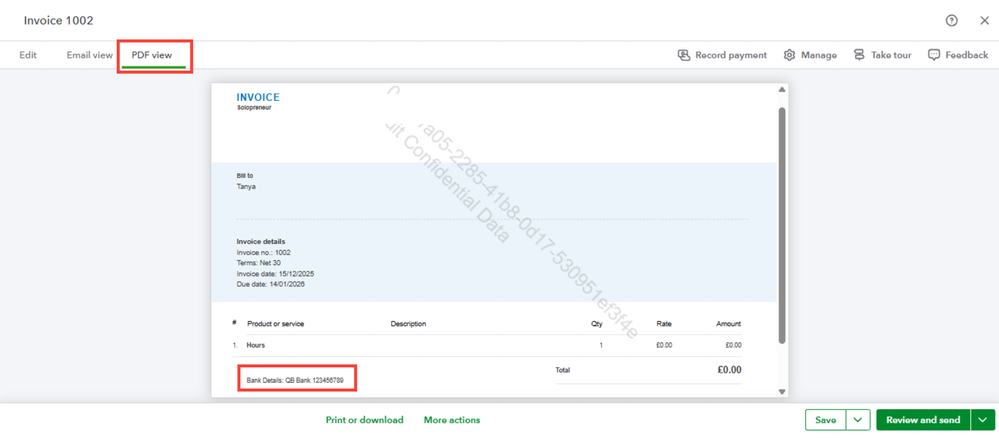The width and height of the screenshot is (999, 438).
Task: Click the Description column header
Action: tap(408, 324)
